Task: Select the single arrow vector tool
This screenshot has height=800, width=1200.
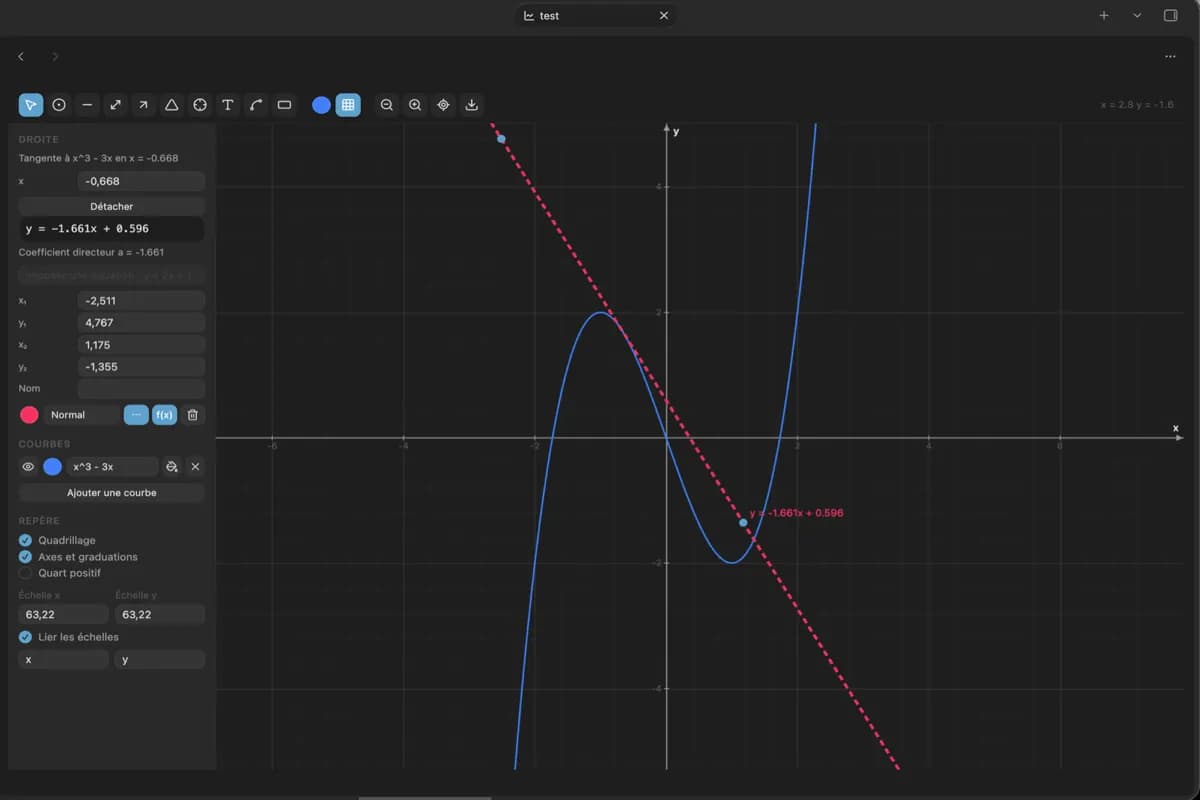Action: [x=143, y=104]
